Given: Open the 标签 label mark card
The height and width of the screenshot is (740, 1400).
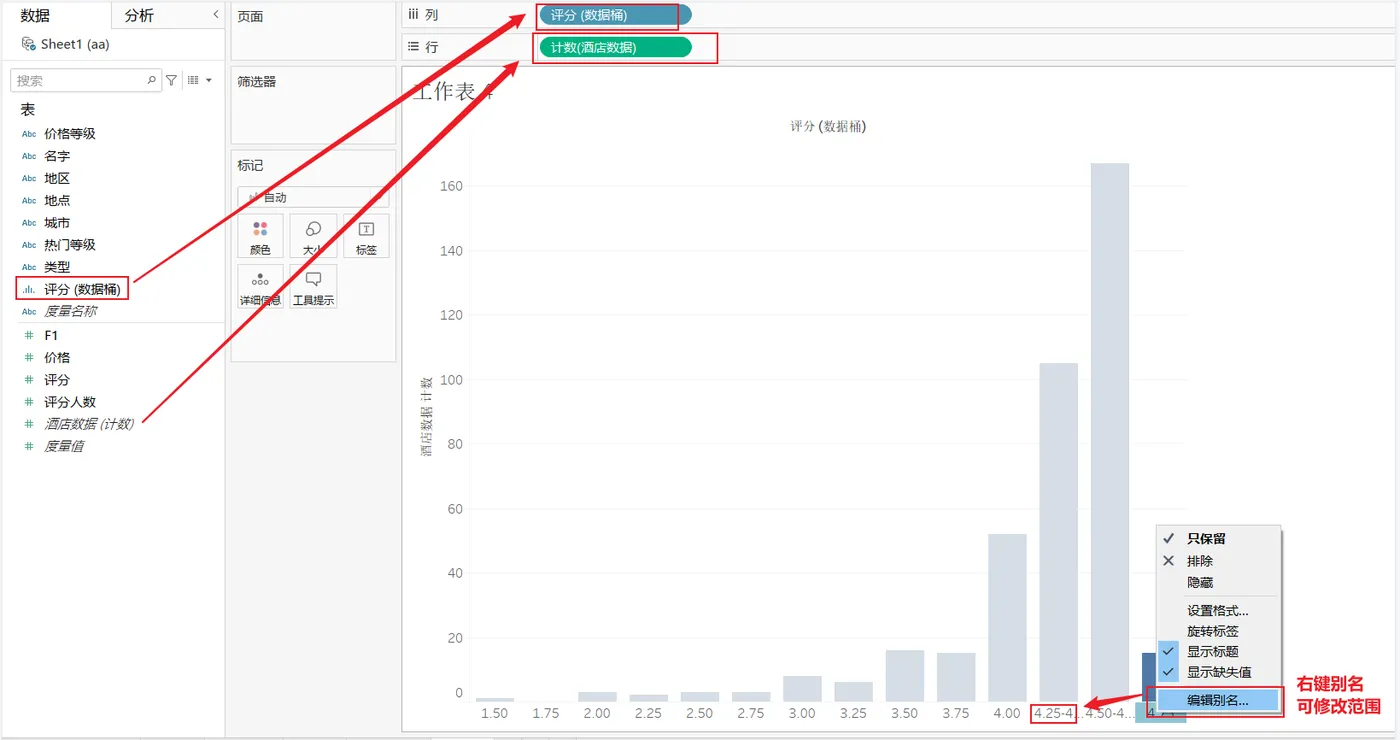Looking at the screenshot, I should 366,236.
